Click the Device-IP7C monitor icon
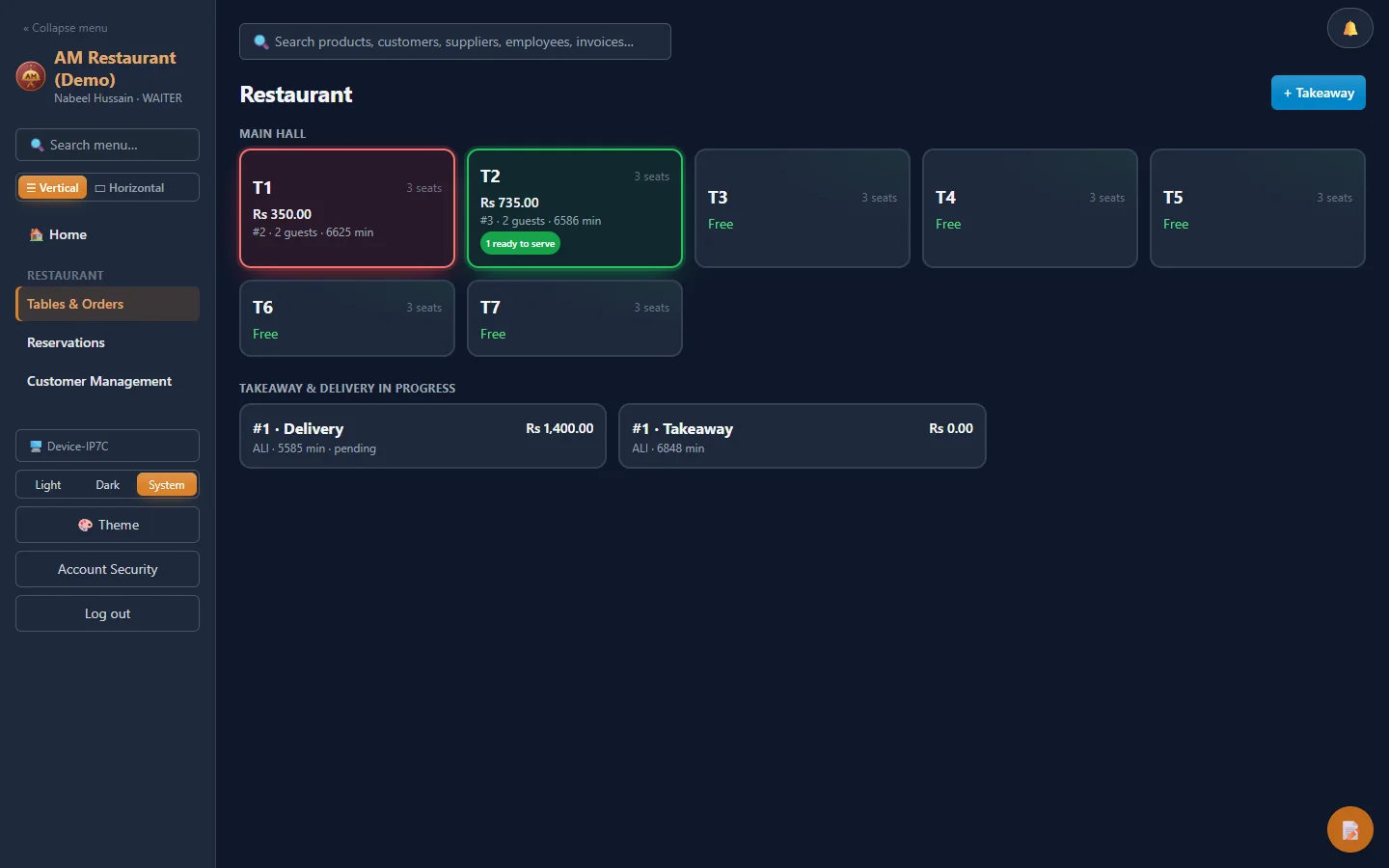Viewport: 1389px width, 868px height. tap(36, 447)
